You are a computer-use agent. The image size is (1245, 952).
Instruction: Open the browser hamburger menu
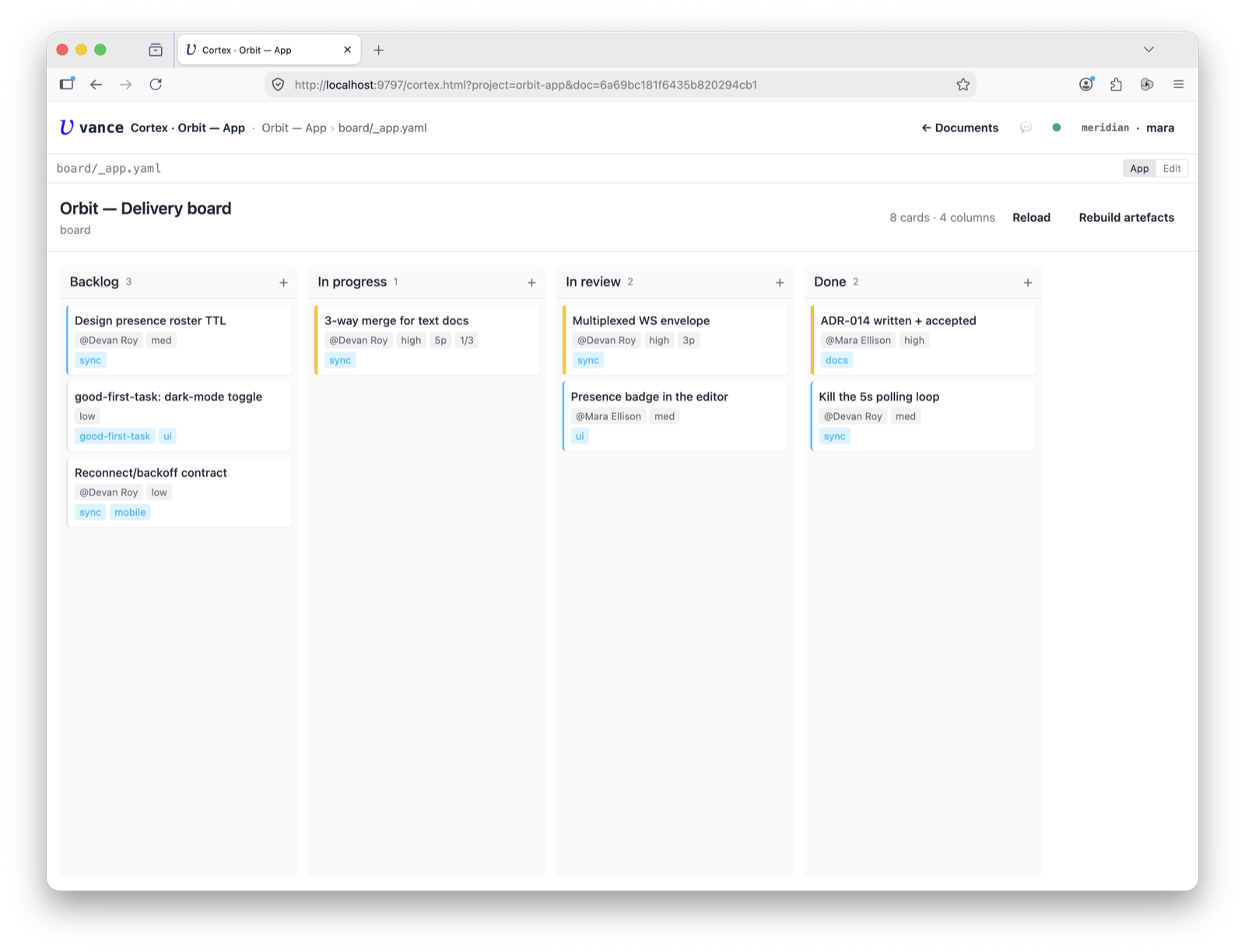point(1178,84)
